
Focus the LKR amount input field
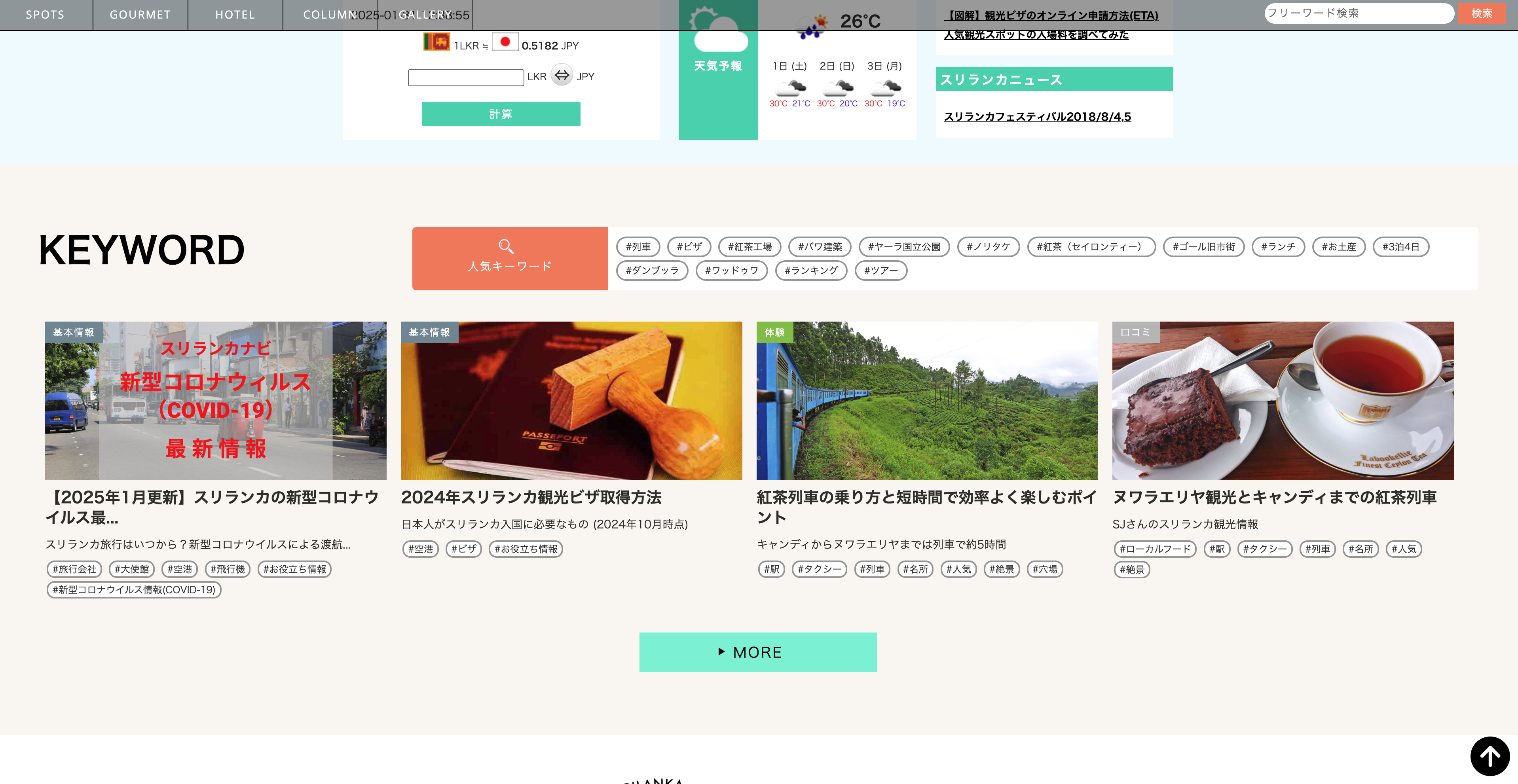click(465, 77)
